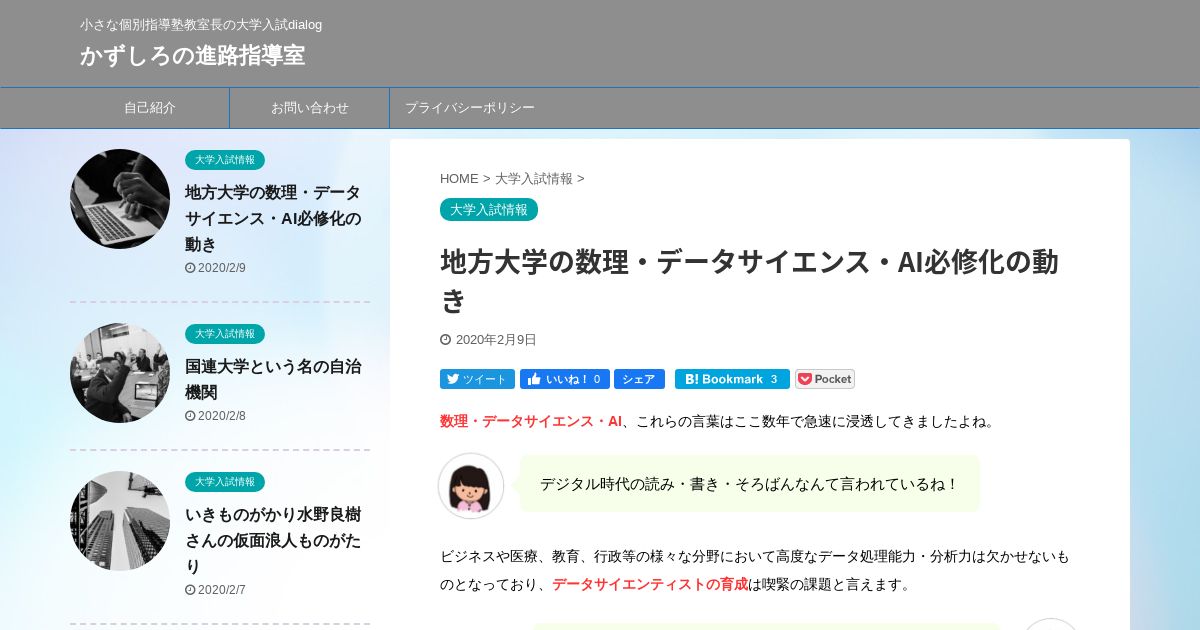Open sidebar post いきものがかり水野良樹さんの仮面浪人ものがたり
The image size is (1200, 630).
point(273,540)
